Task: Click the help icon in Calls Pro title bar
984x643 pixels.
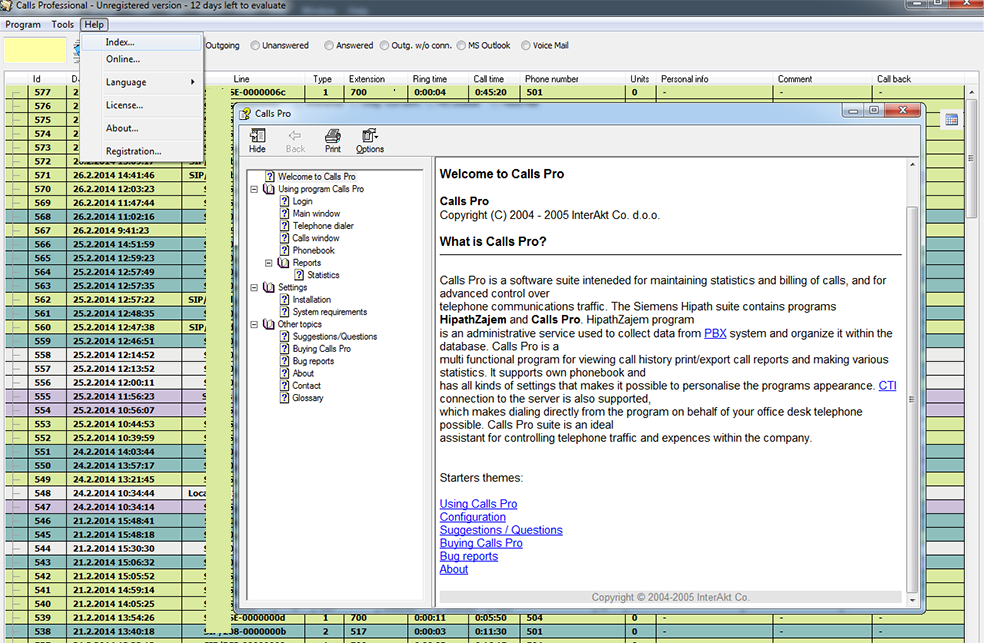Action: (245, 114)
